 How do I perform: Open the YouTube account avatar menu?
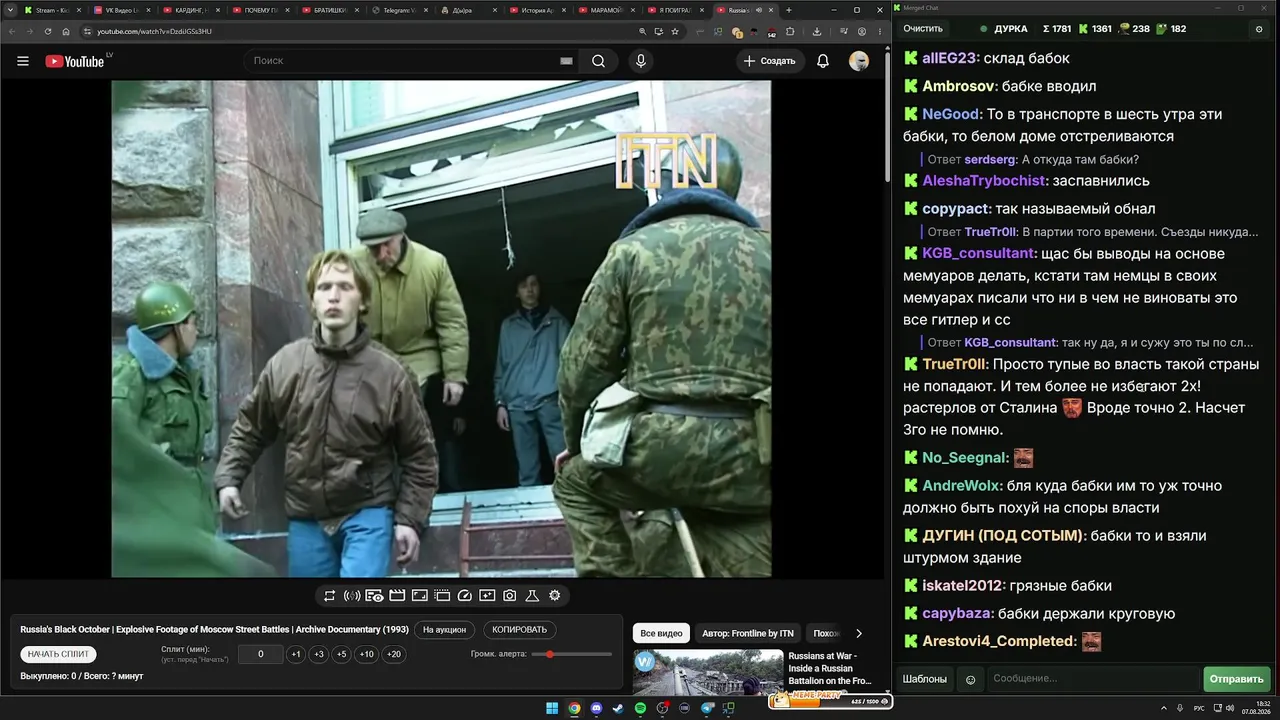[859, 61]
